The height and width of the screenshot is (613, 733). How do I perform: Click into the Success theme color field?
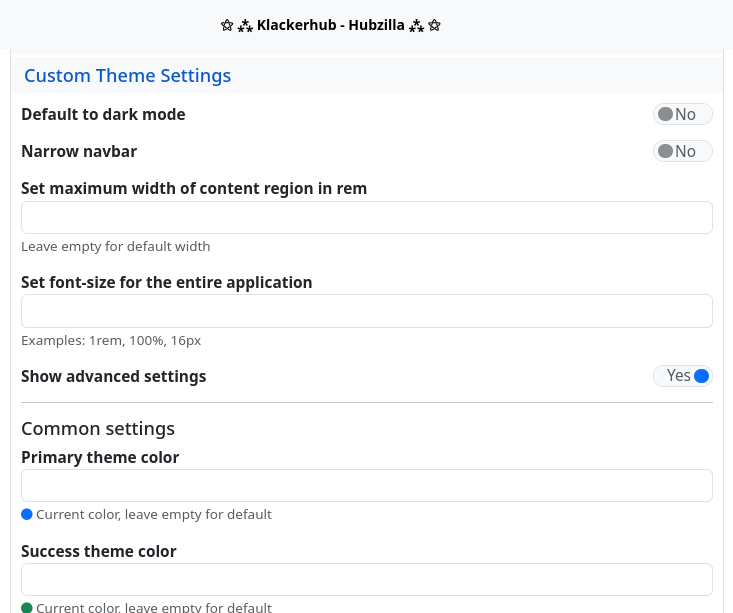click(x=366, y=579)
